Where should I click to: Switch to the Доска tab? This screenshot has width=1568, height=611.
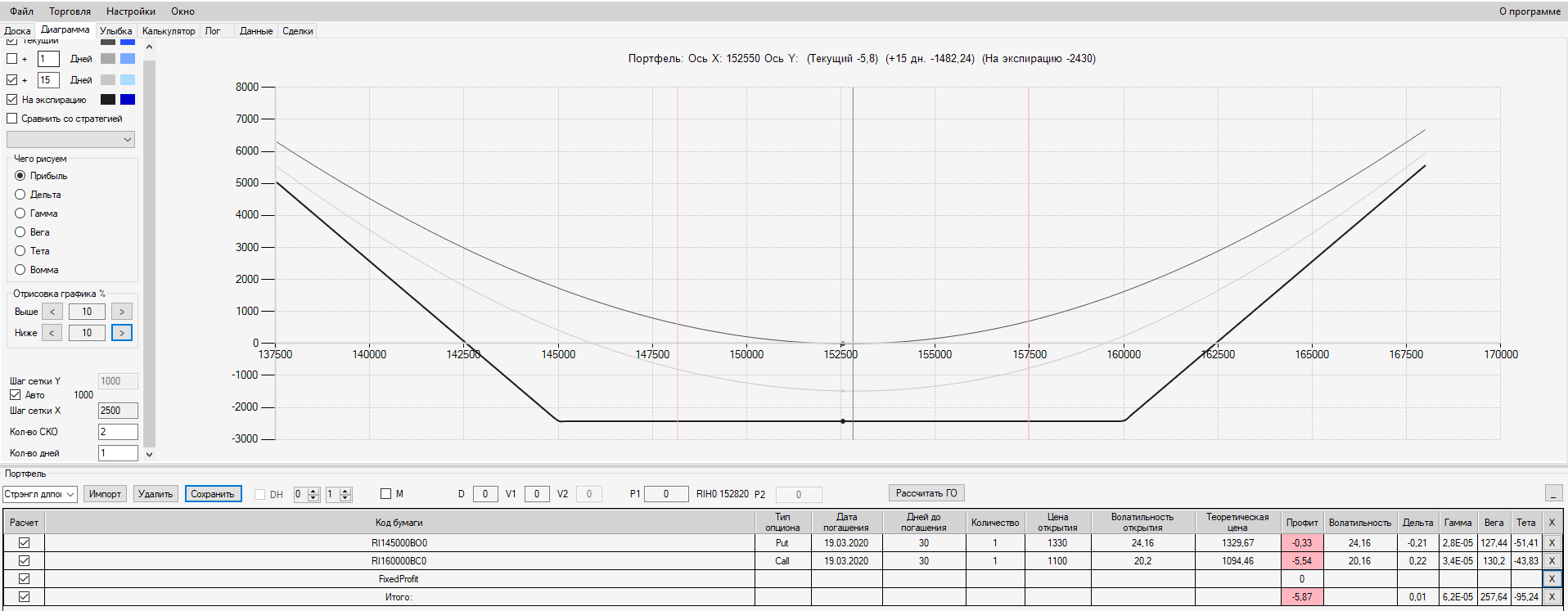click(17, 31)
